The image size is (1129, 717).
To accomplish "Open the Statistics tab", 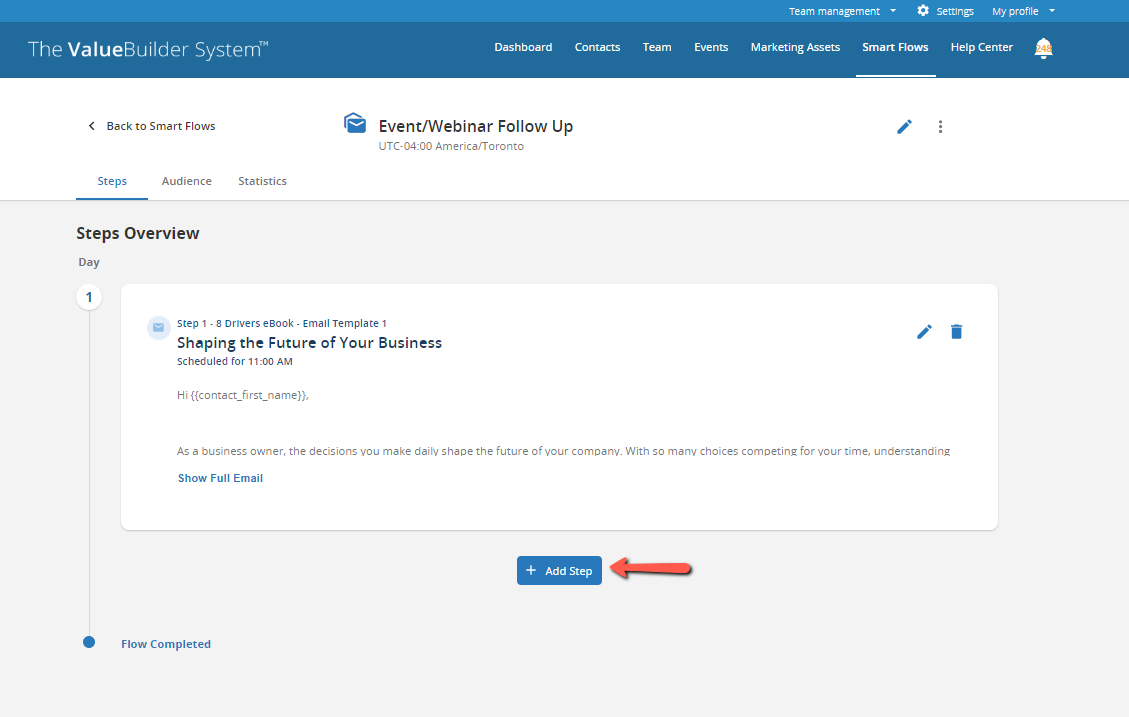I will pos(262,181).
